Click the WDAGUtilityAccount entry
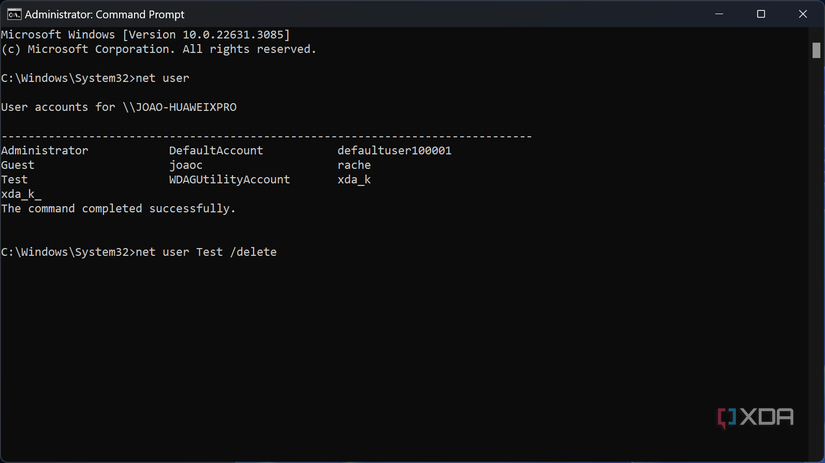The height and width of the screenshot is (463, 825). tap(229, 180)
